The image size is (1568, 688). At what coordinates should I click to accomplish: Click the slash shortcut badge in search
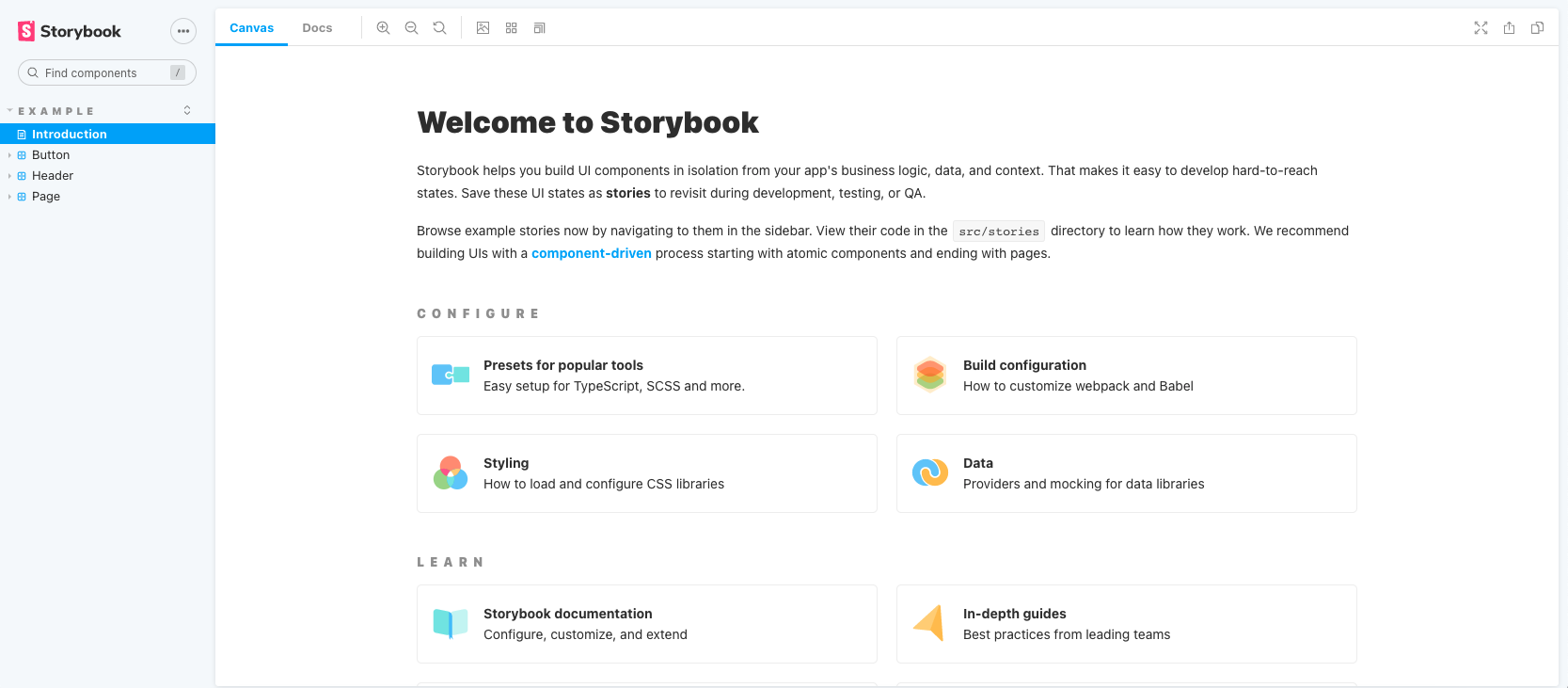click(178, 72)
